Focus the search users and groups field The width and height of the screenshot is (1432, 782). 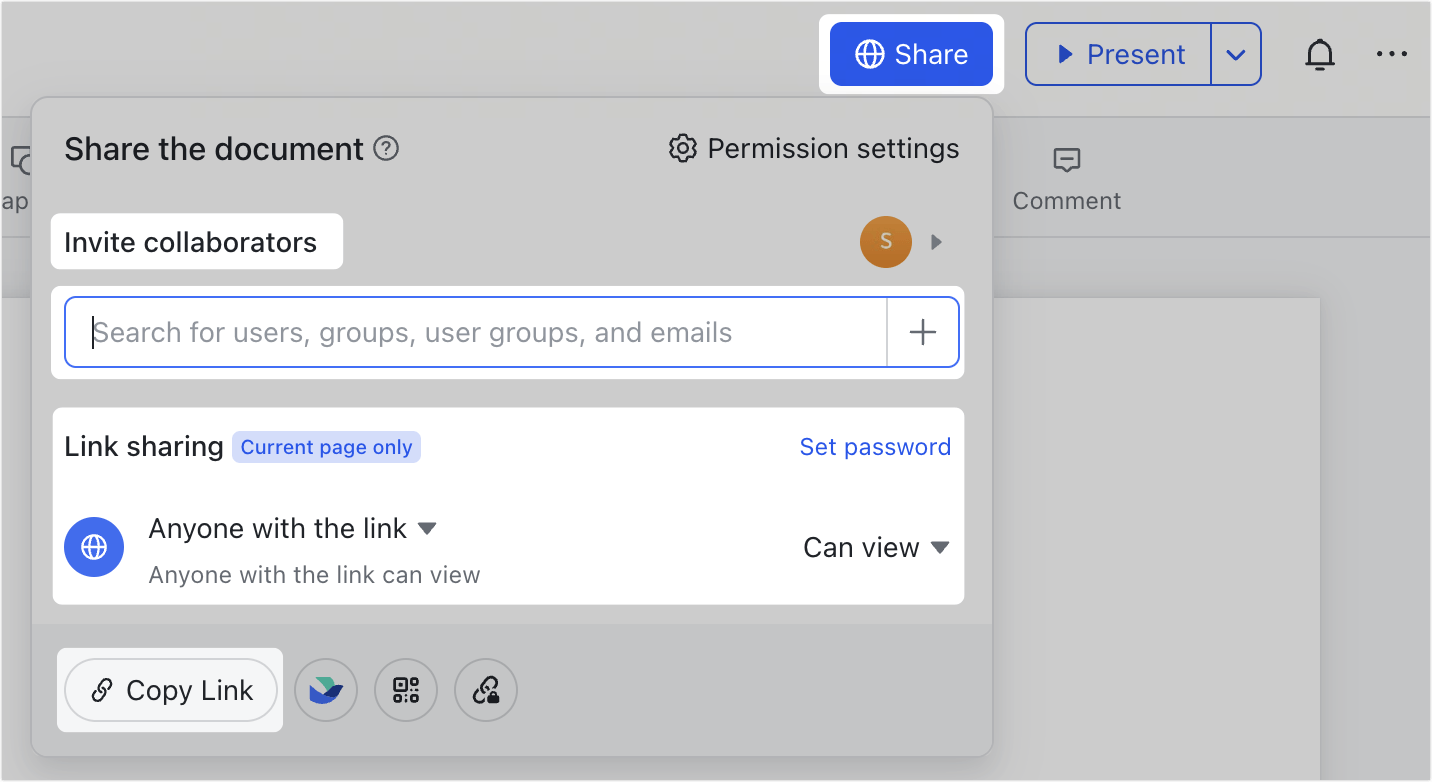click(476, 332)
